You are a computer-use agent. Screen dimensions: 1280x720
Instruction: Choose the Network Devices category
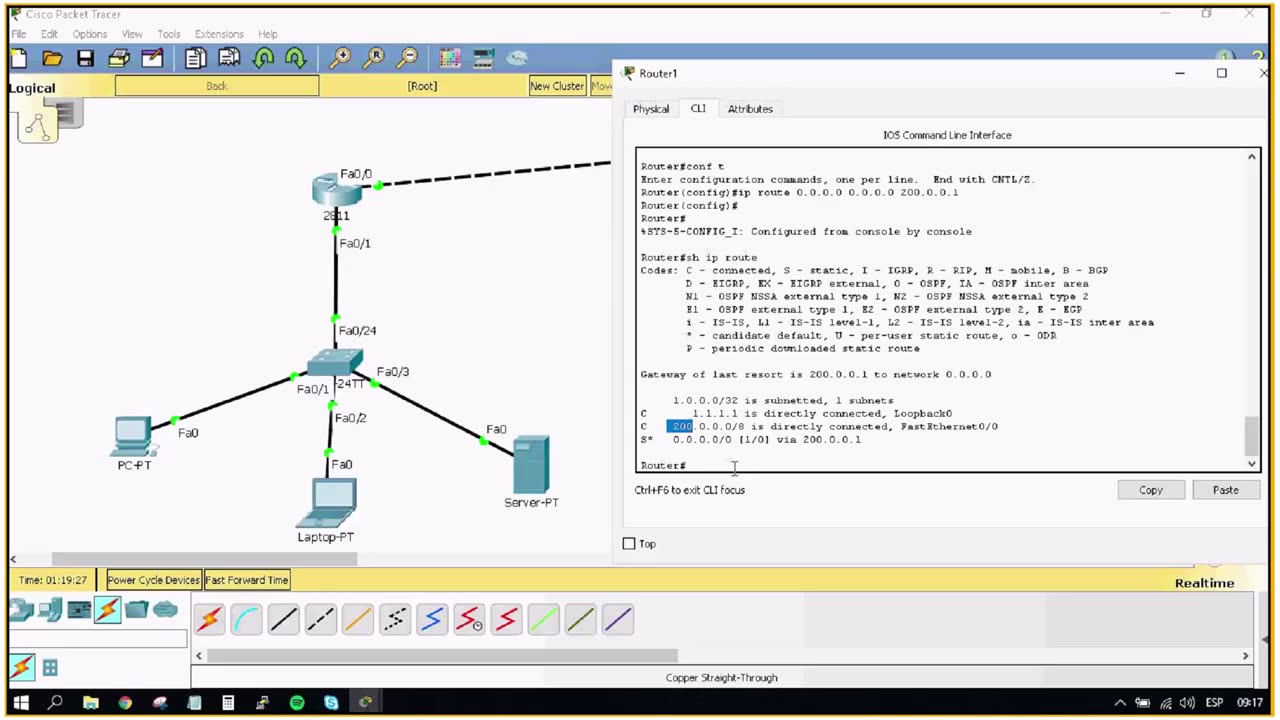21,609
